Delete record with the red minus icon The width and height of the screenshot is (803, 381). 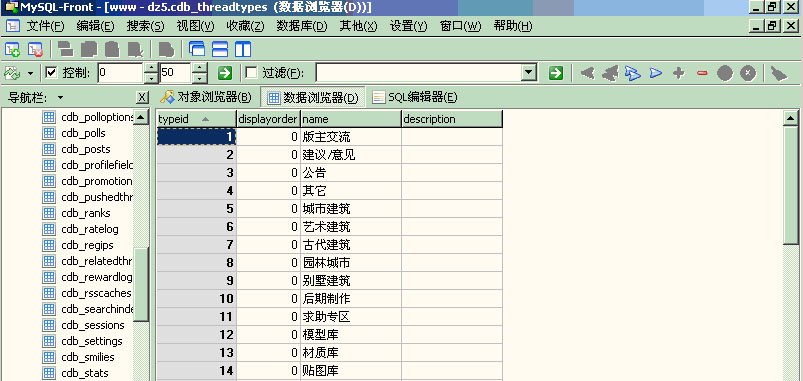click(702, 73)
